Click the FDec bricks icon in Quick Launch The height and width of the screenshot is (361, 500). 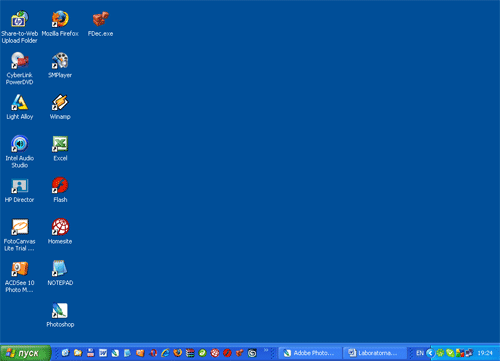point(240,353)
